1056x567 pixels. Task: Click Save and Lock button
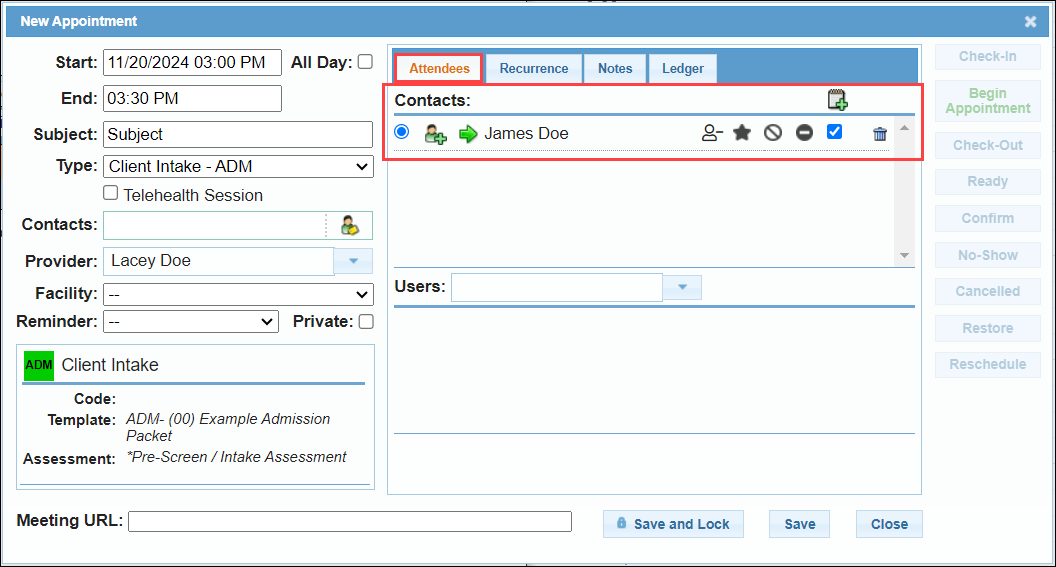[x=673, y=524]
